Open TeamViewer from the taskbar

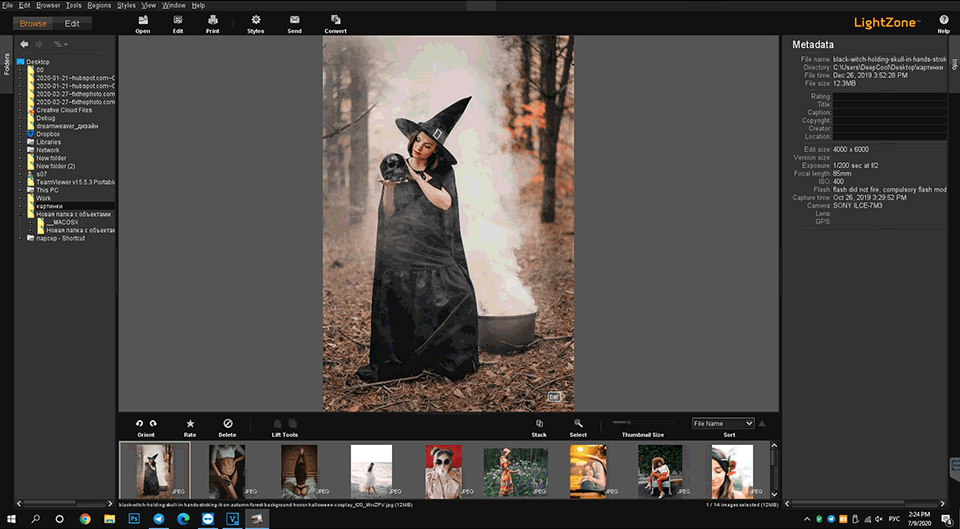[x=208, y=519]
